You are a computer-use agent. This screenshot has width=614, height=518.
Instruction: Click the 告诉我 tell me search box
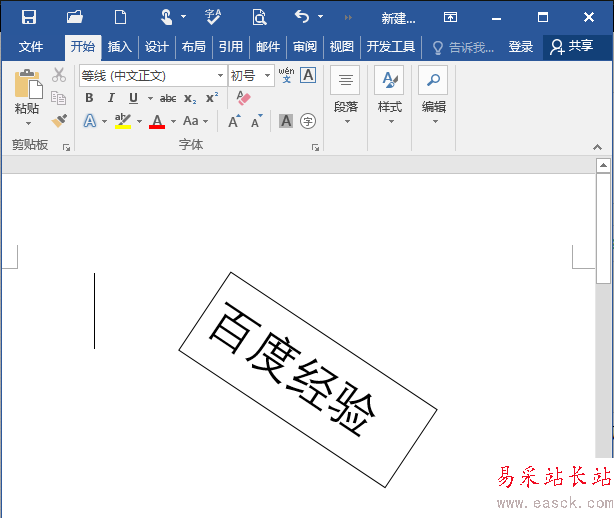(x=463, y=47)
